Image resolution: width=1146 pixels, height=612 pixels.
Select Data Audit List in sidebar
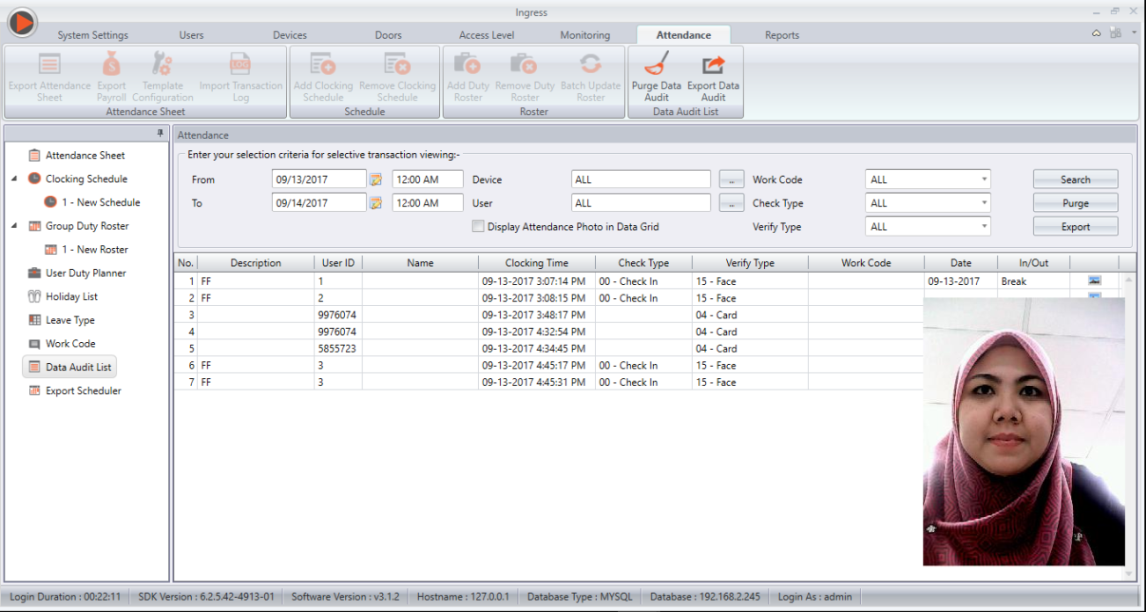coord(69,367)
